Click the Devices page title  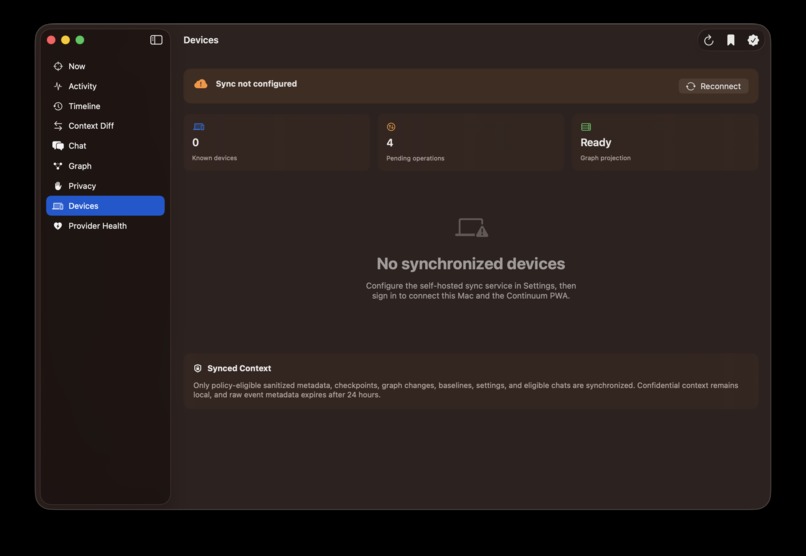tap(201, 40)
